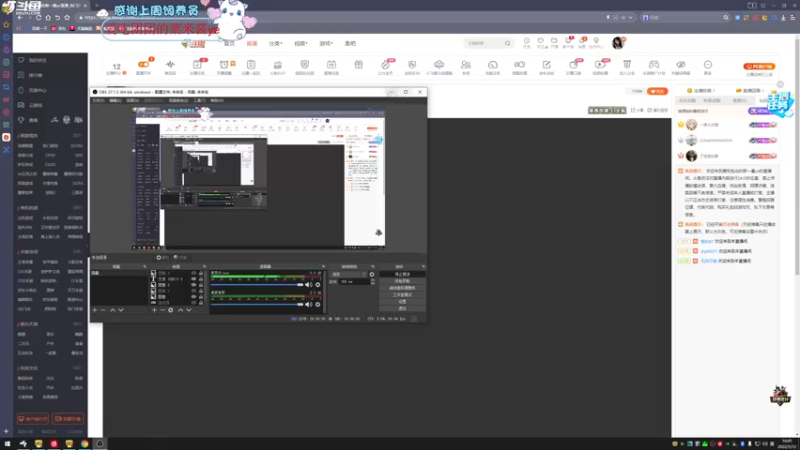Adjust the 桌面音频 volume slider
The image size is (800, 450).
[257, 304]
